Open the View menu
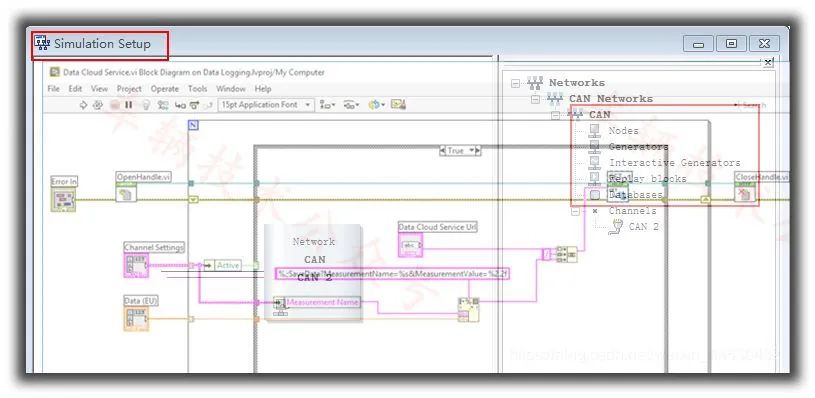The image size is (815, 398). tap(99, 89)
